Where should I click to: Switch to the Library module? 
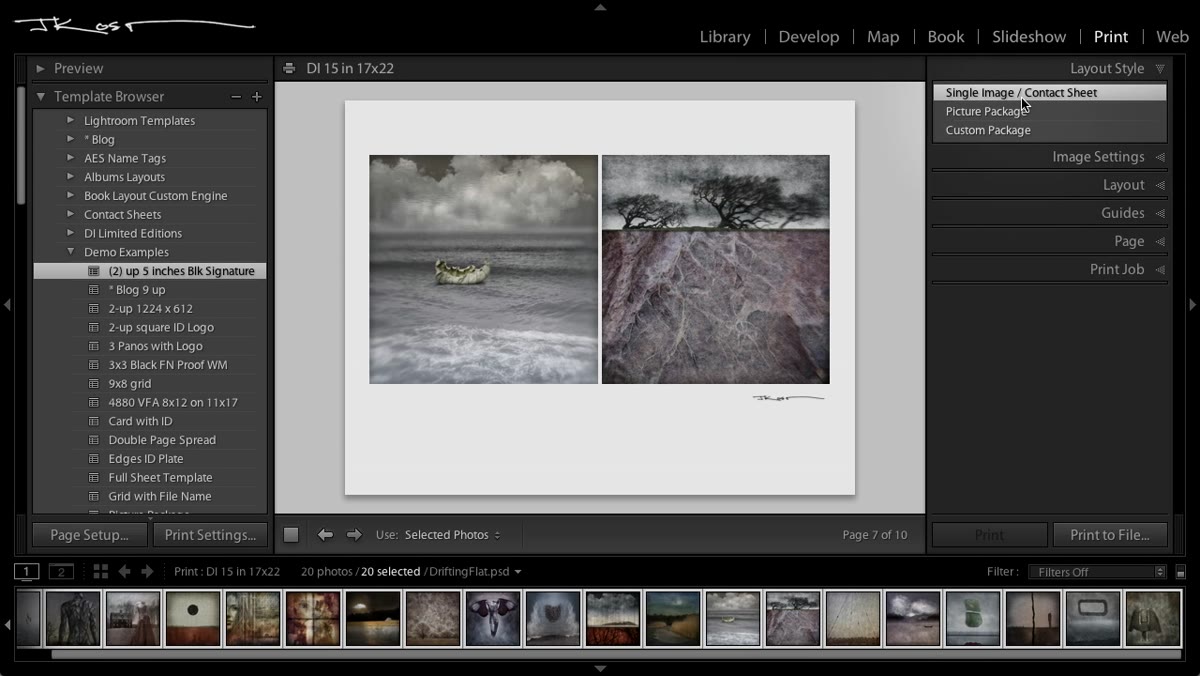725,37
